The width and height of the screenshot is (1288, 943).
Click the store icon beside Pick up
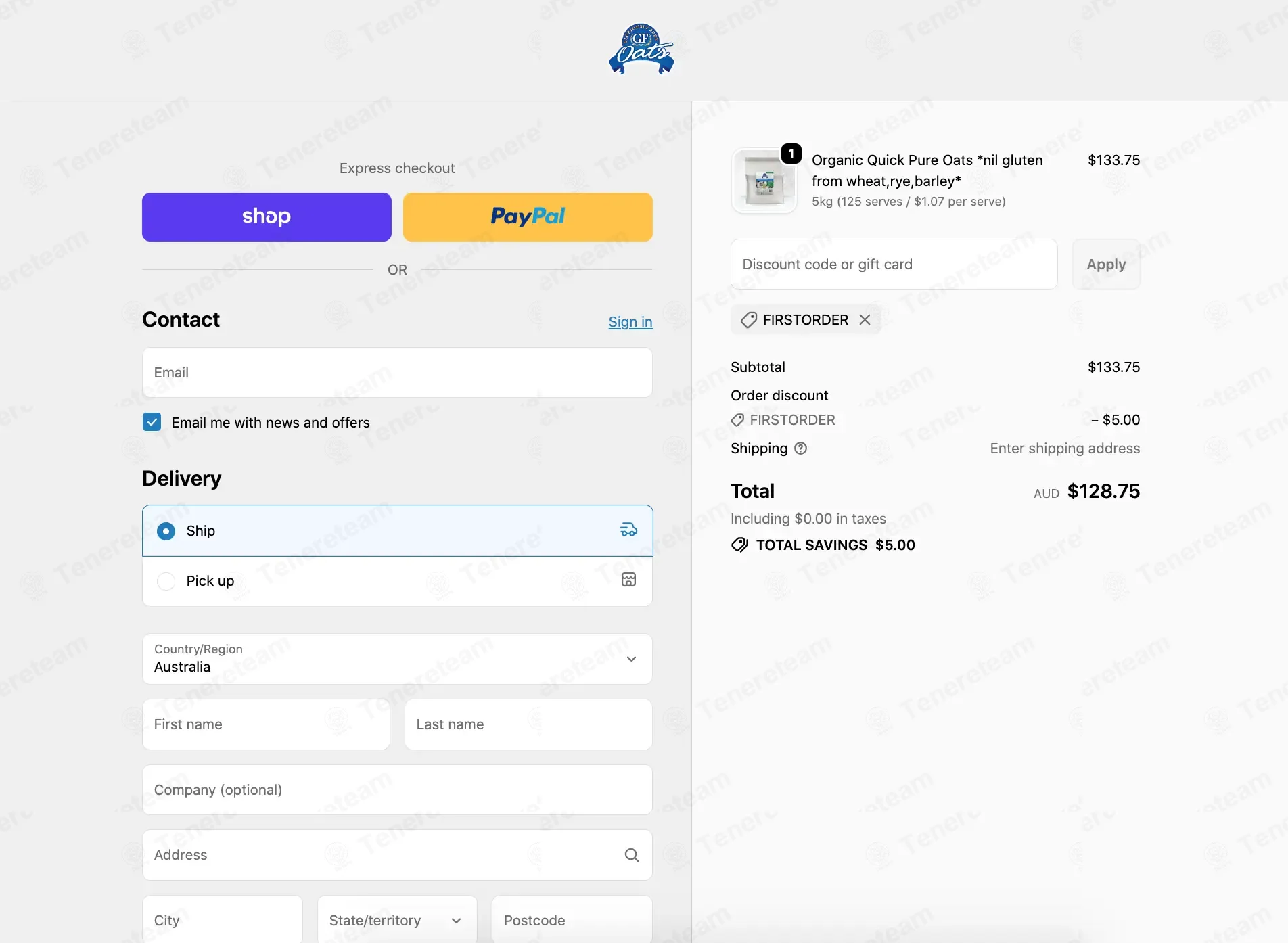pyautogui.click(x=628, y=580)
